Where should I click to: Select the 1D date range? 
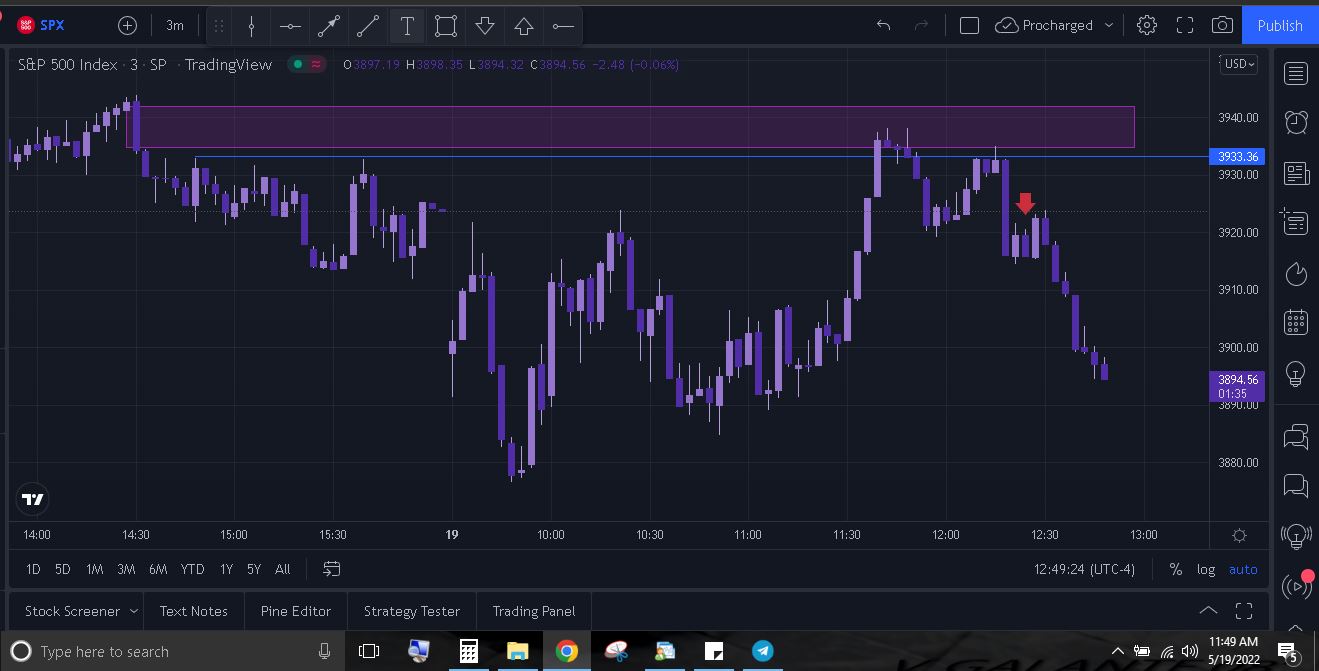(33, 569)
